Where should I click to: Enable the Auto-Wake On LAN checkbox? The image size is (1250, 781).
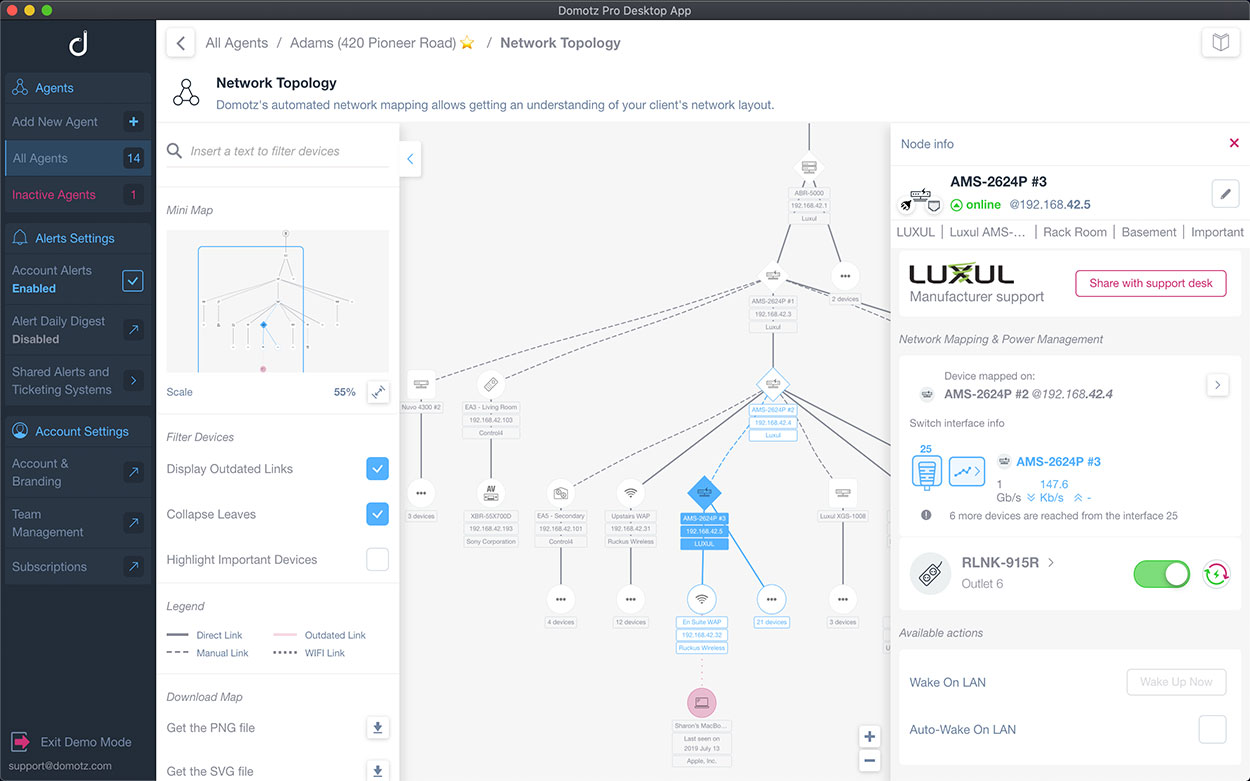tap(1212, 730)
